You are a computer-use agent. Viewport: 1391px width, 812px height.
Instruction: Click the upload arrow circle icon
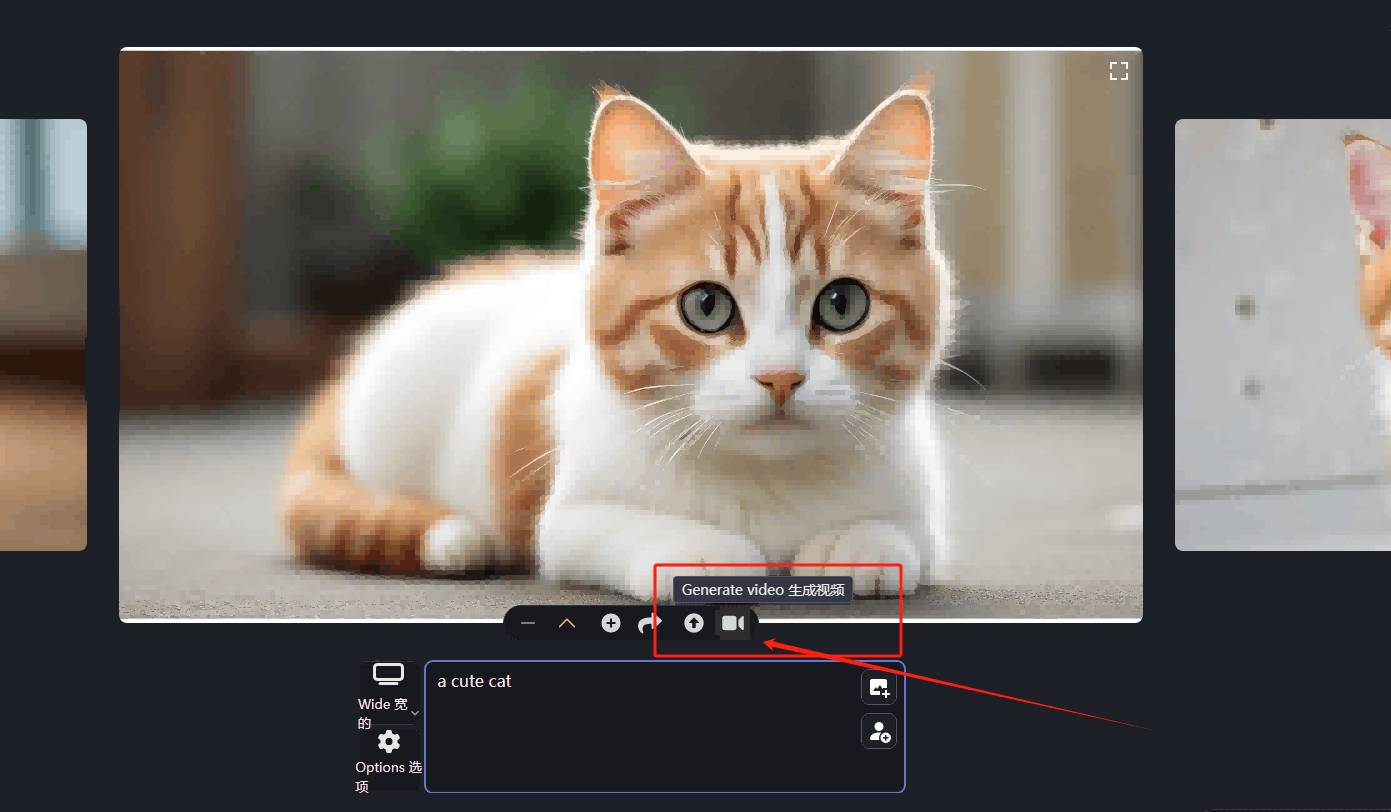(693, 623)
